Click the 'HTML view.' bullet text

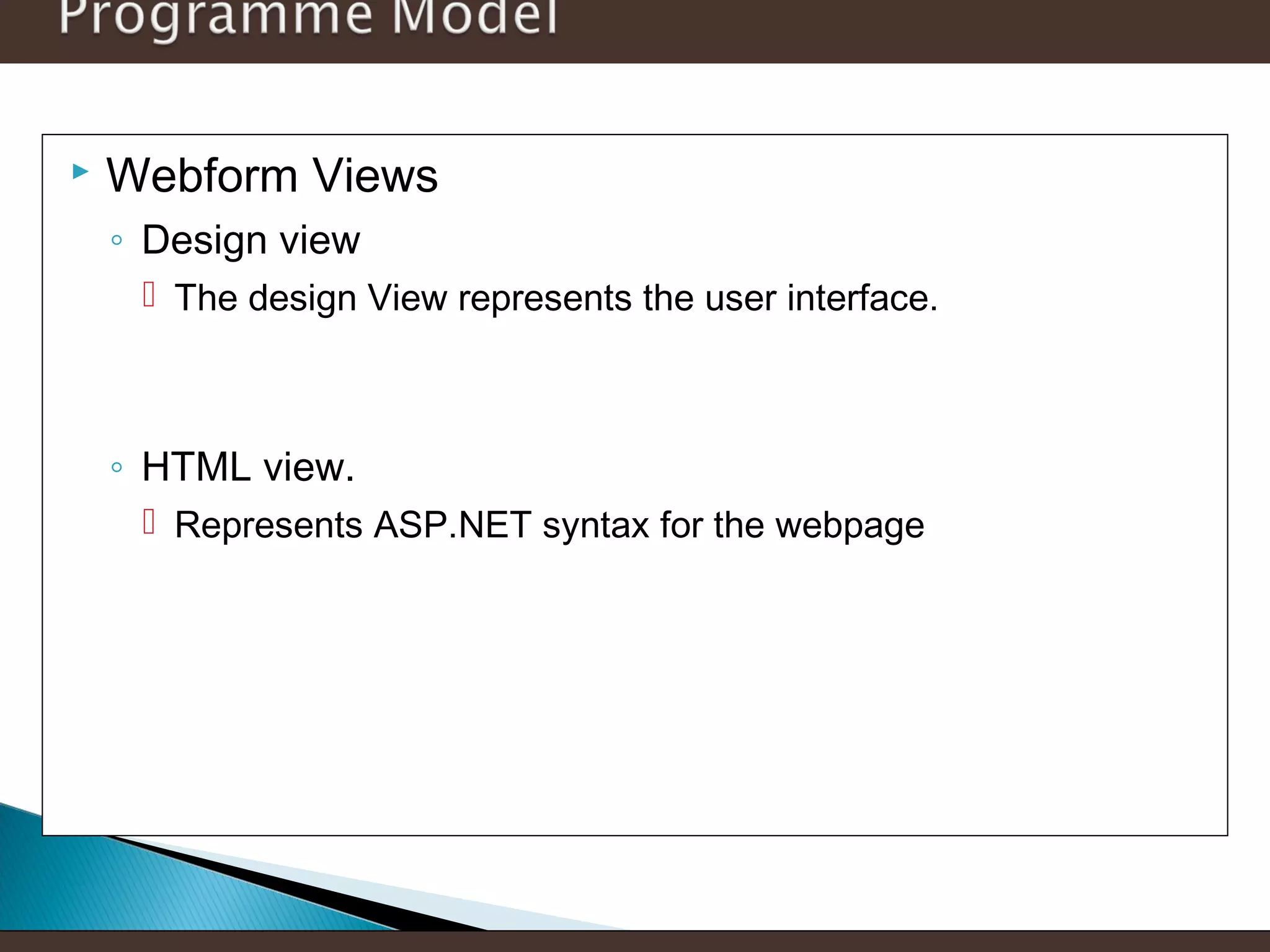[x=248, y=467]
